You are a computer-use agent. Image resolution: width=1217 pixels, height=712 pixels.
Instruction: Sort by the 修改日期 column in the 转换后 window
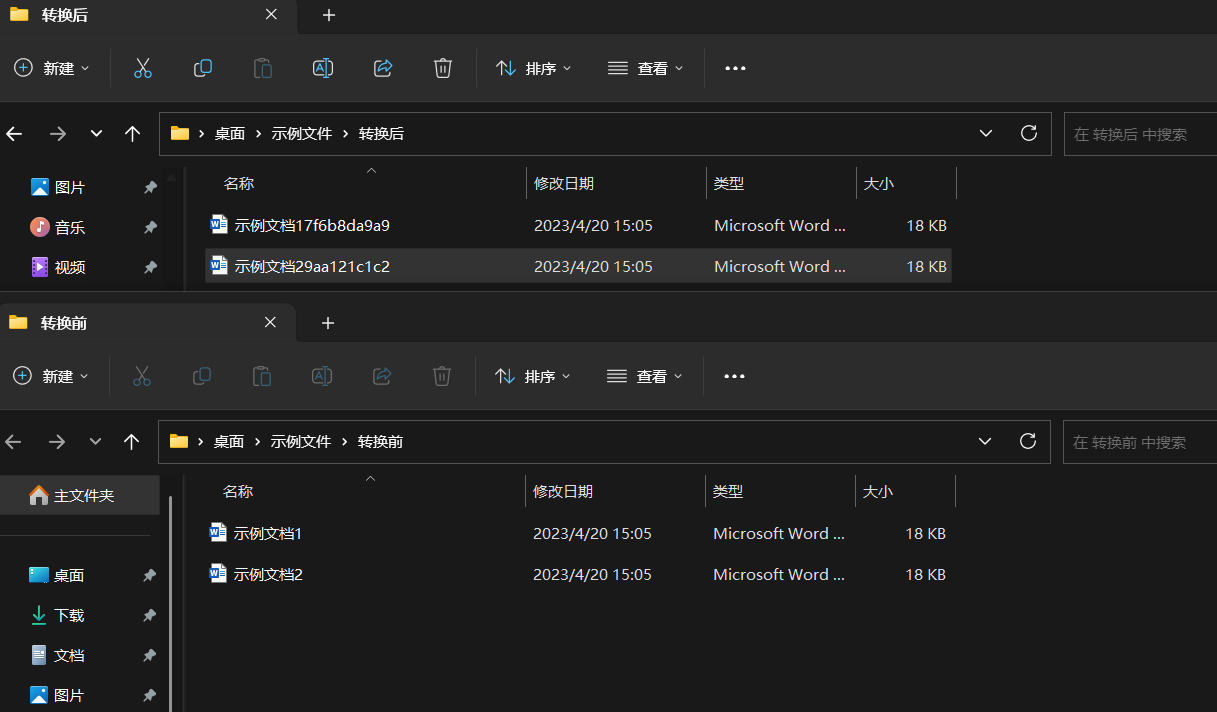pyautogui.click(x=564, y=184)
